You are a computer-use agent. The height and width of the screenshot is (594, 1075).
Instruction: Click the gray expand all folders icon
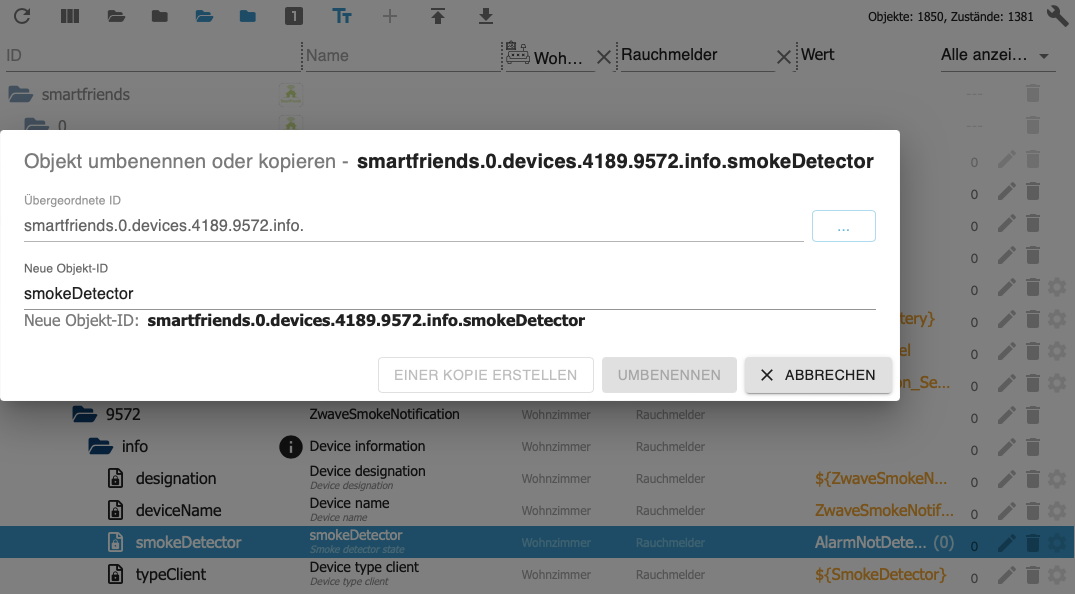point(117,16)
